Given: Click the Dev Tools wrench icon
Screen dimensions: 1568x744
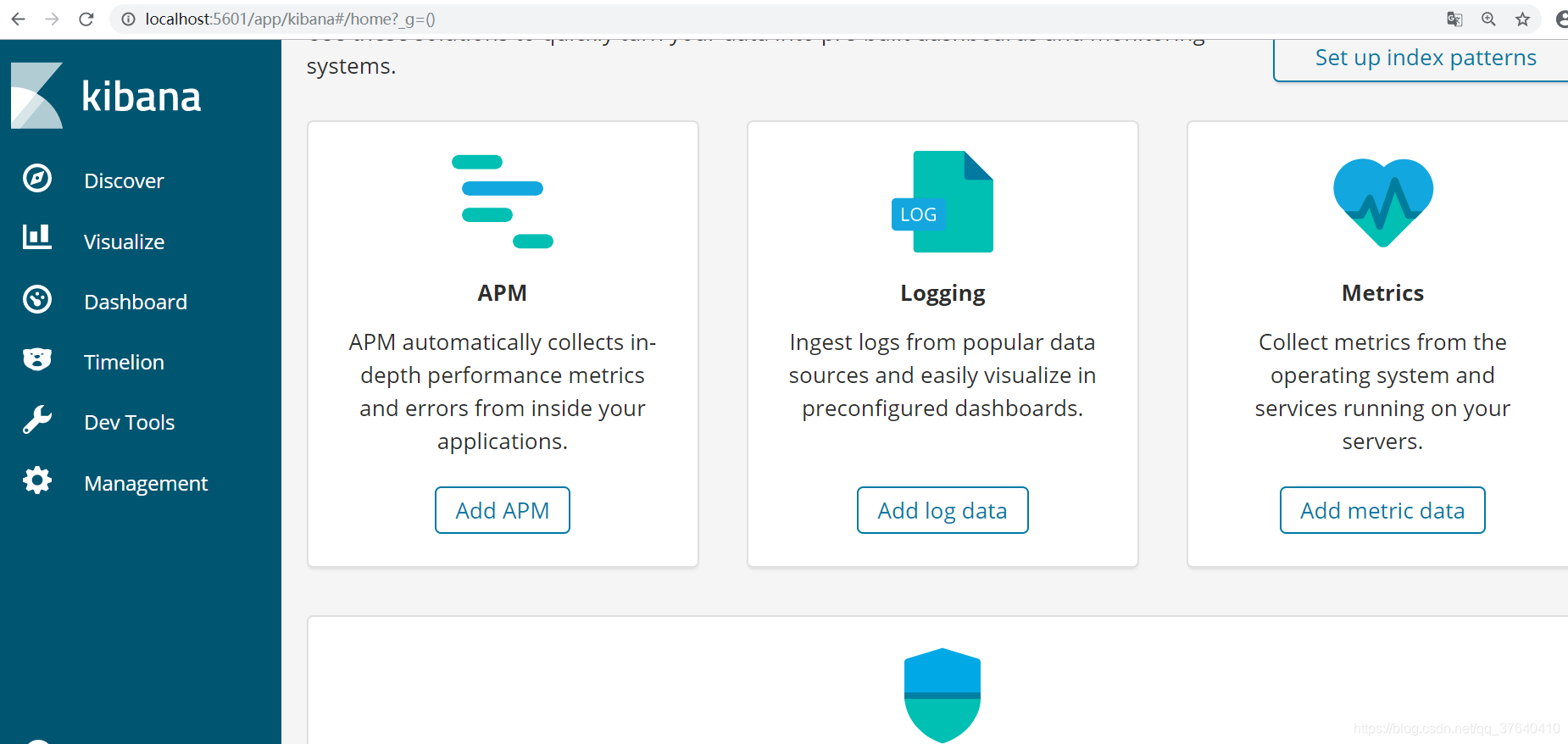Looking at the screenshot, I should (x=37, y=420).
